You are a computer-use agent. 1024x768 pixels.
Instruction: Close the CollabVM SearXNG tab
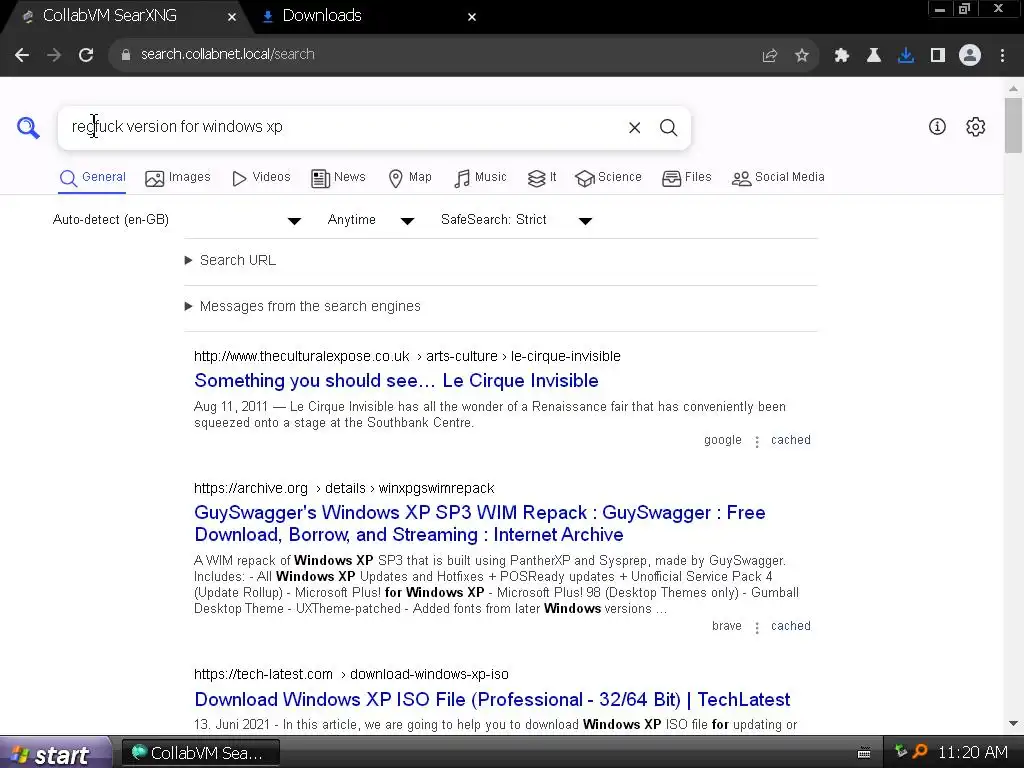tap(232, 17)
